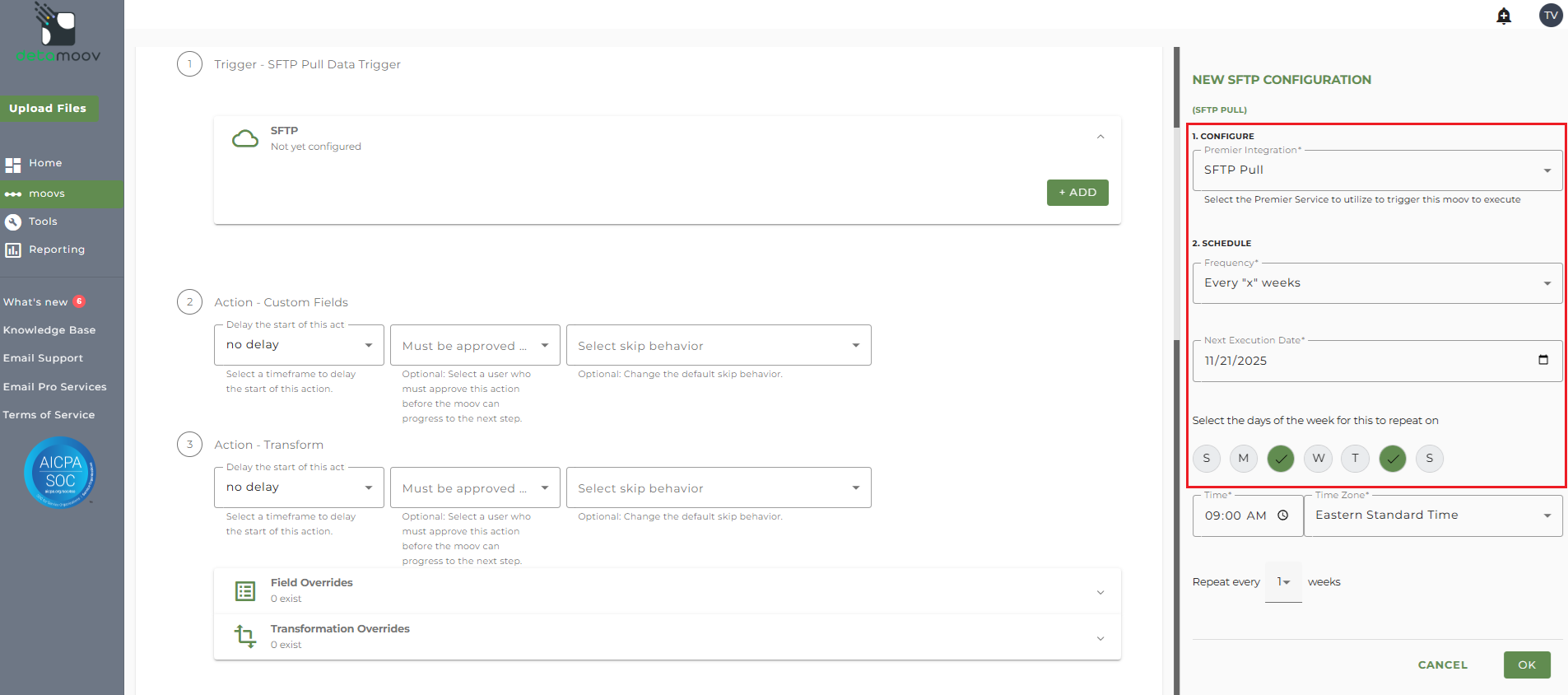Viewport: 1568px width, 695px height.
Task: Open the Repeat every weeks number selector
Action: tap(1282, 582)
